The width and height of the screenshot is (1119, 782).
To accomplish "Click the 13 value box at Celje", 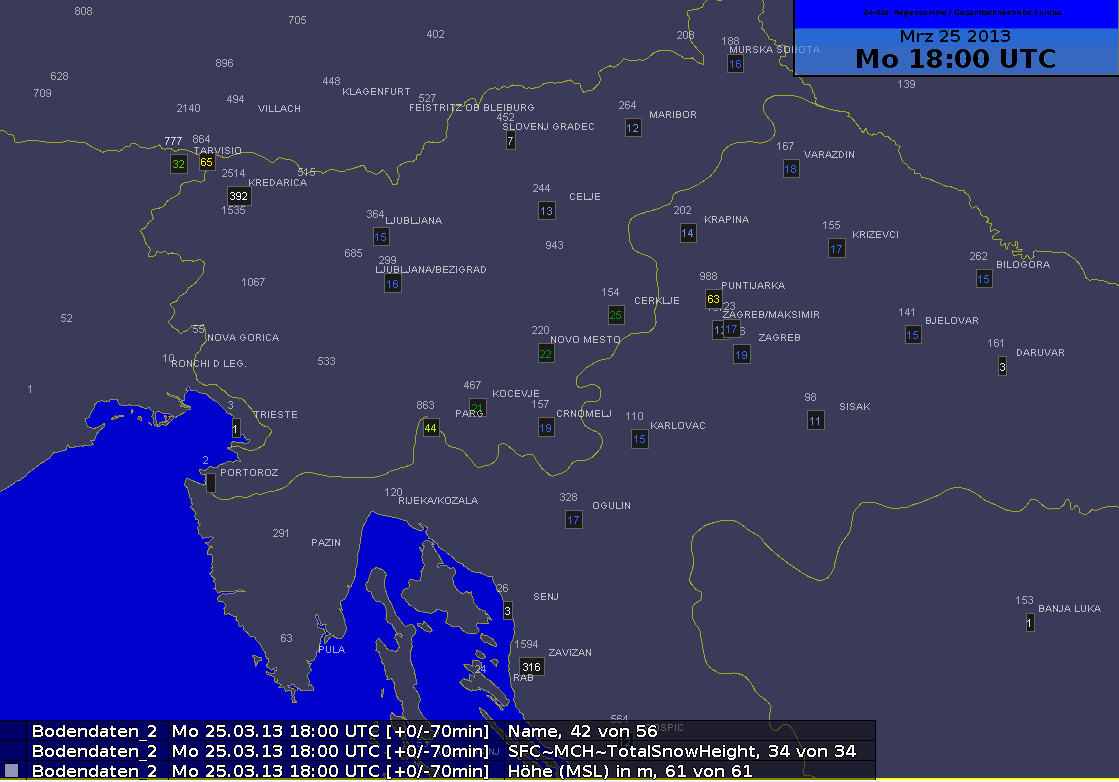I will click(547, 210).
